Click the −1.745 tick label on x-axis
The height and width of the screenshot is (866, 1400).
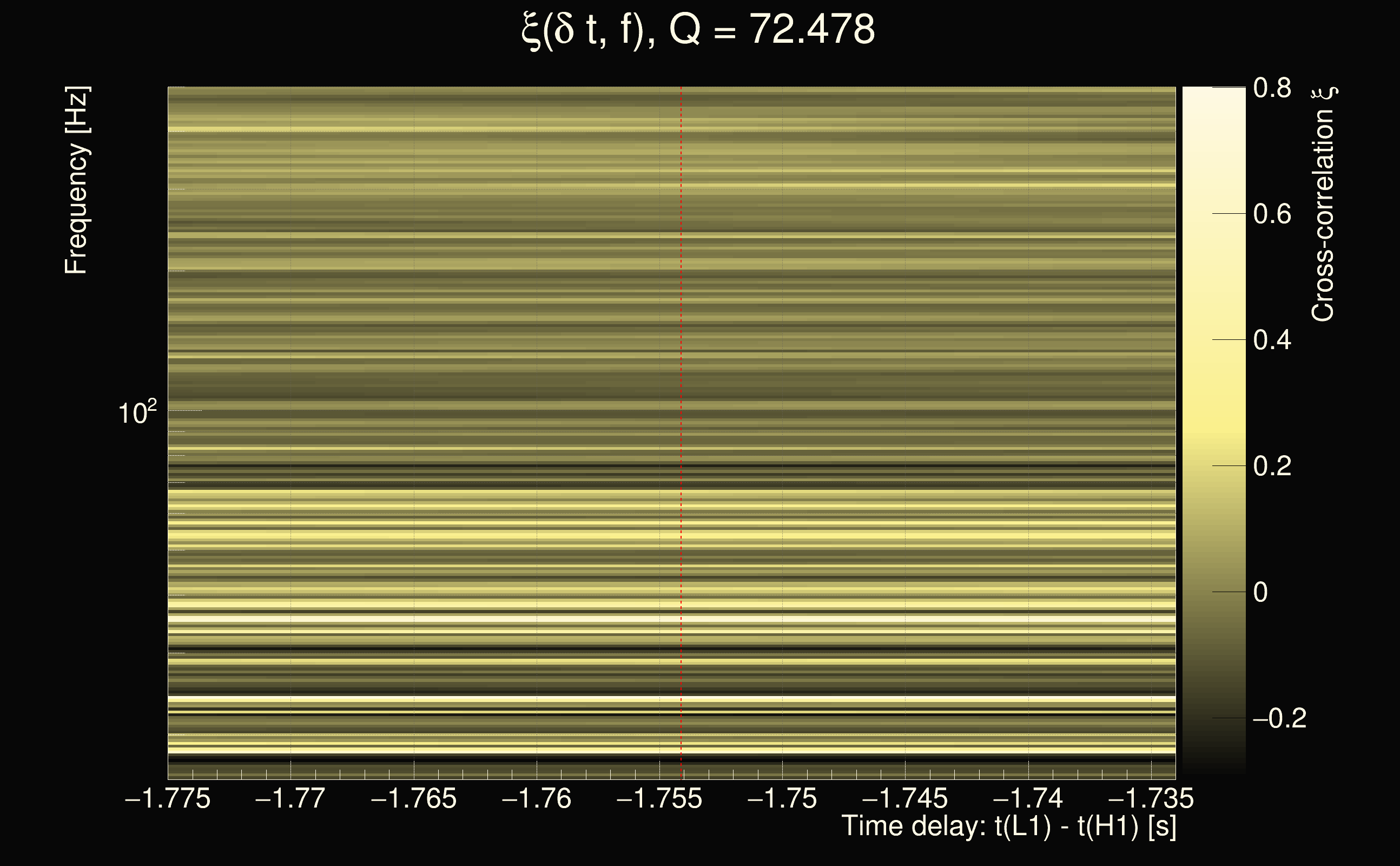[905, 798]
